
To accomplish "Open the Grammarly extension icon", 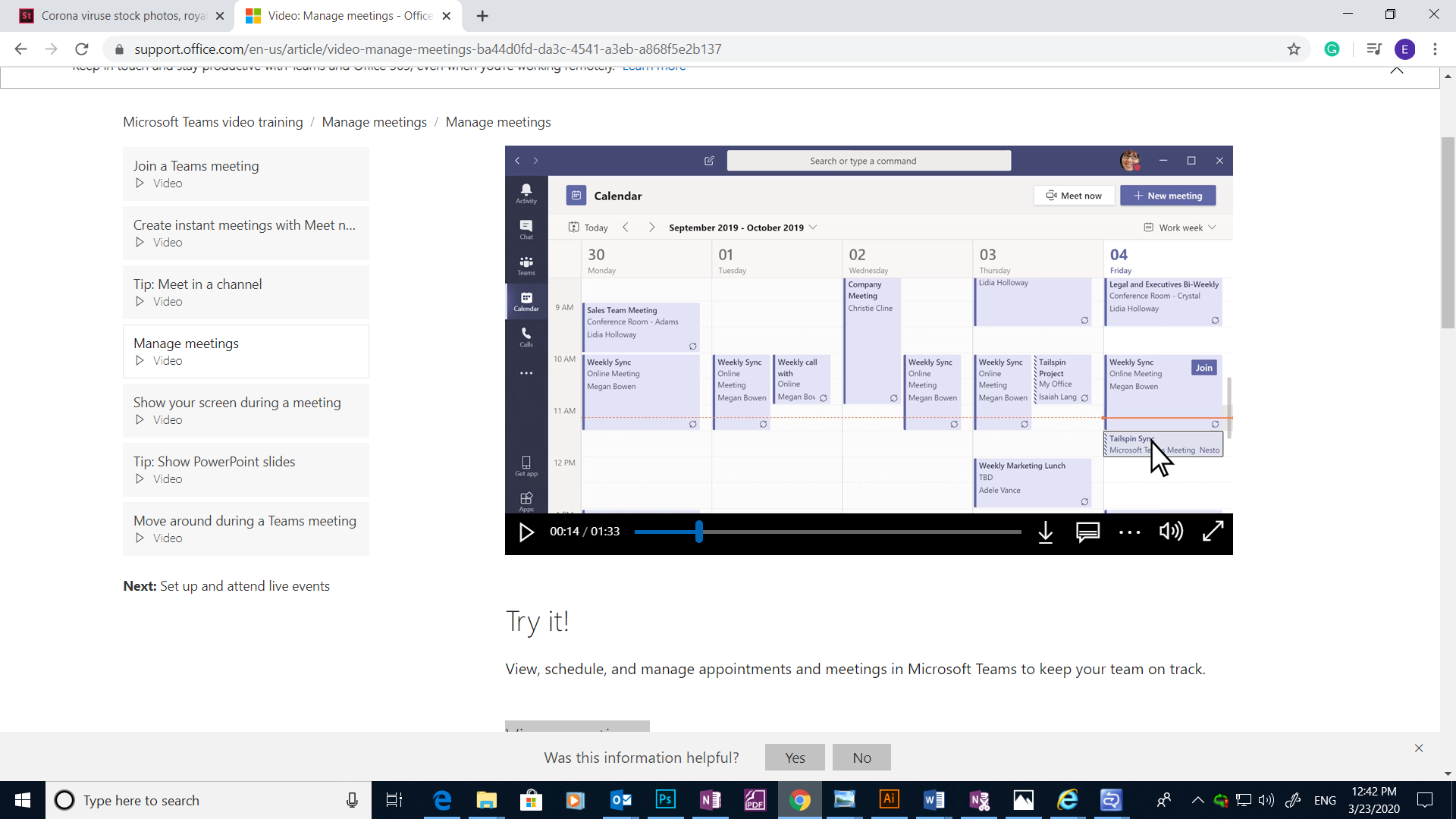I will pyautogui.click(x=1332, y=49).
